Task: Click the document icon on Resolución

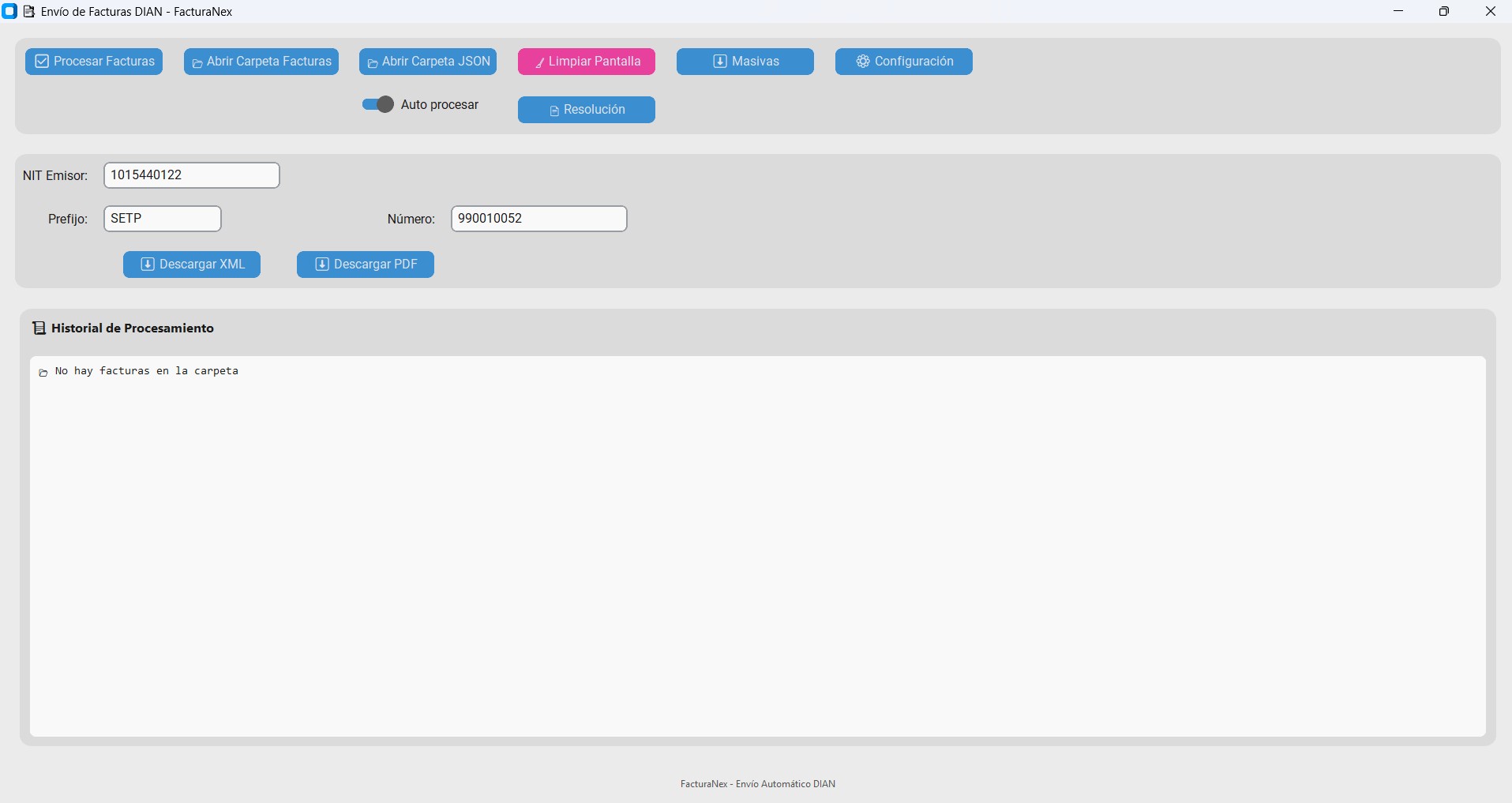Action: point(554,111)
